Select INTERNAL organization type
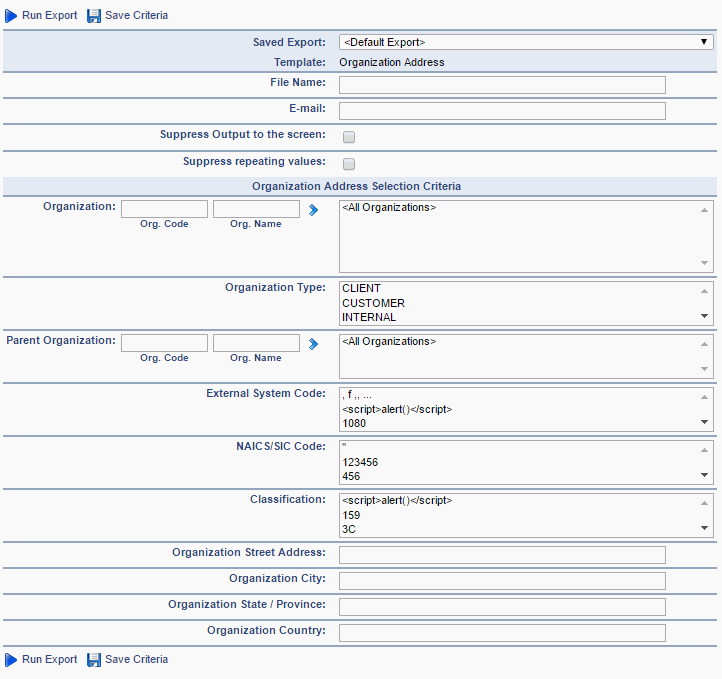 pos(369,317)
